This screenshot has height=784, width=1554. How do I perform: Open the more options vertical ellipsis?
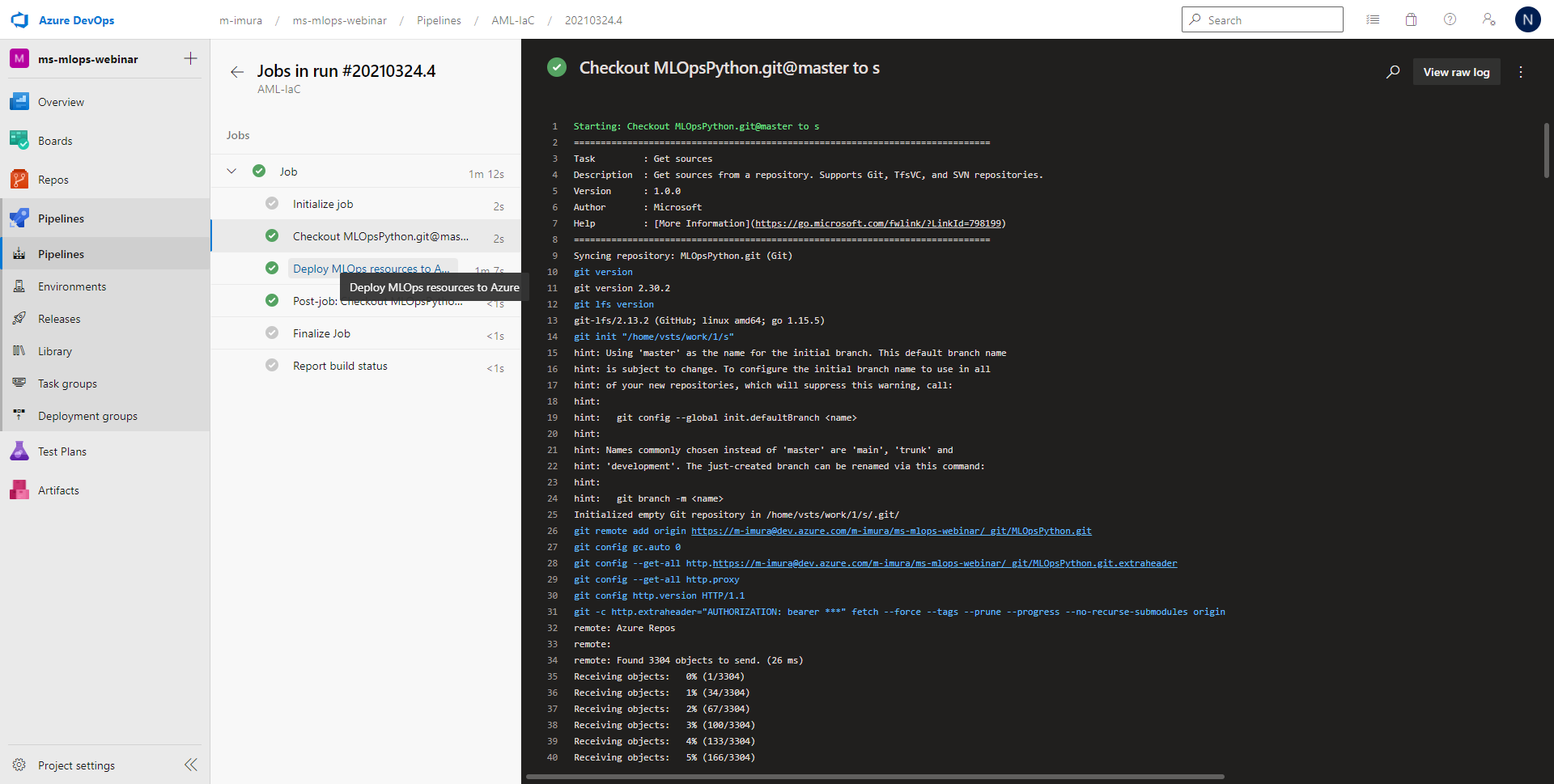[1521, 72]
